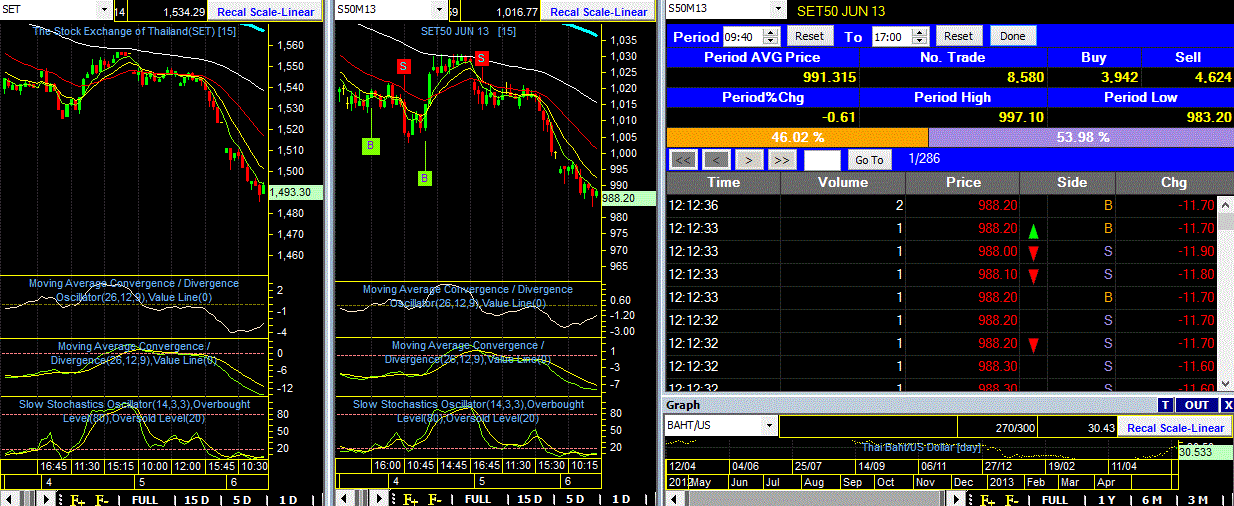
Task: Click the Done button
Action: (x=1013, y=36)
